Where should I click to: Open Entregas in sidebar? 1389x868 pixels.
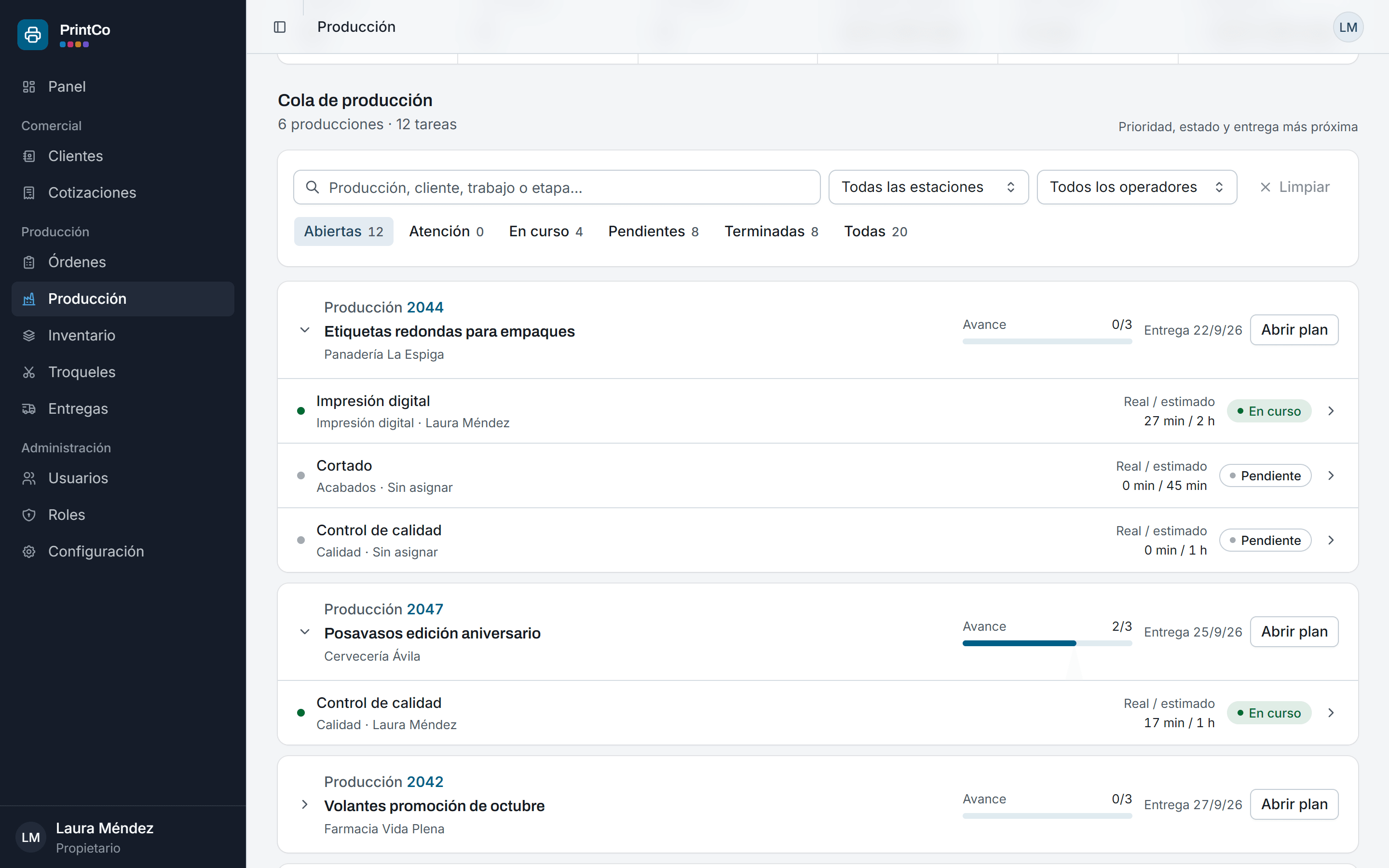click(123, 409)
